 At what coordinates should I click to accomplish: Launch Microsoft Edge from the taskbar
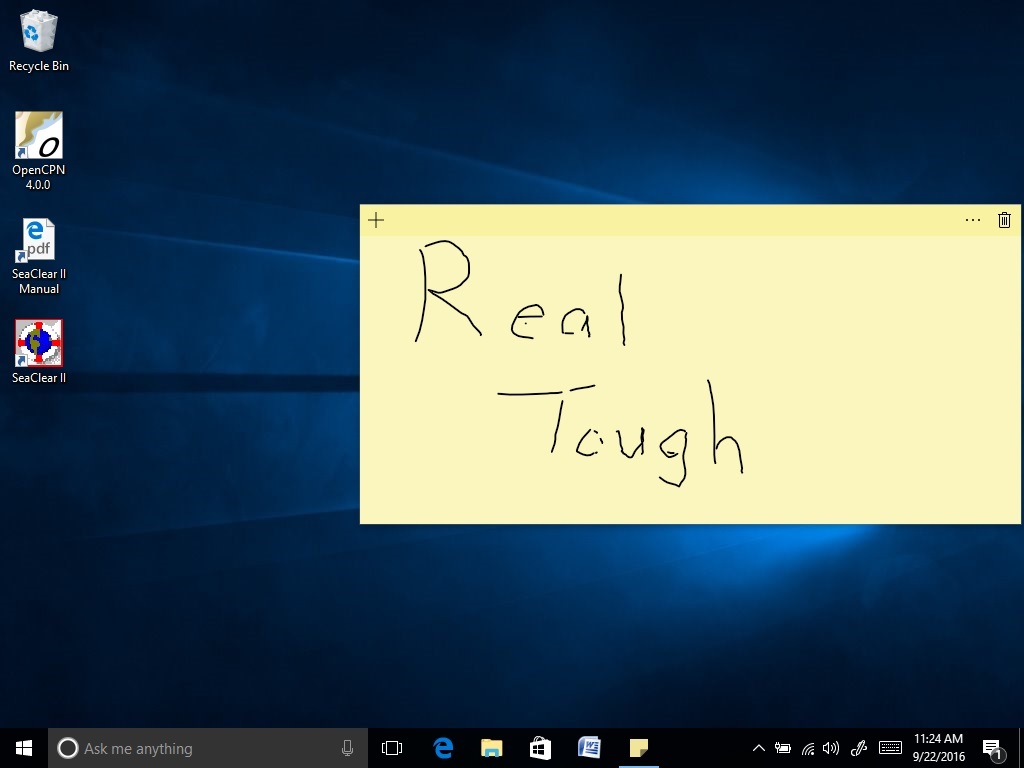click(x=443, y=748)
